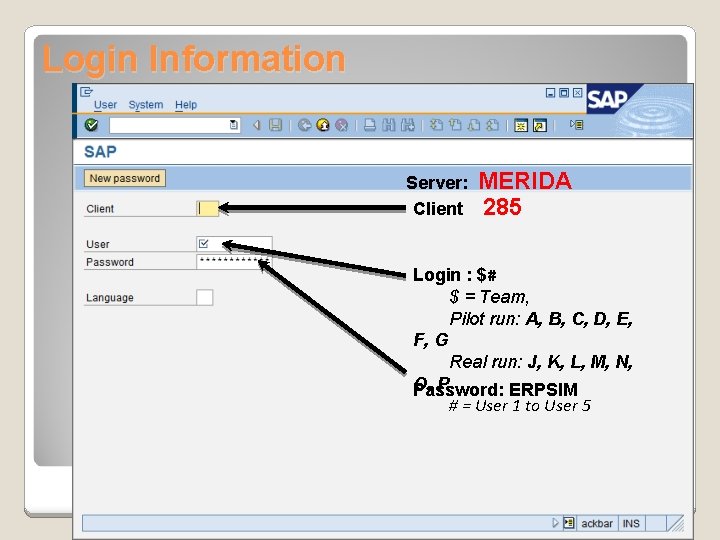This screenshot has height=540, width=720.
Task: Open the Help menu
Action: [186, 105]
